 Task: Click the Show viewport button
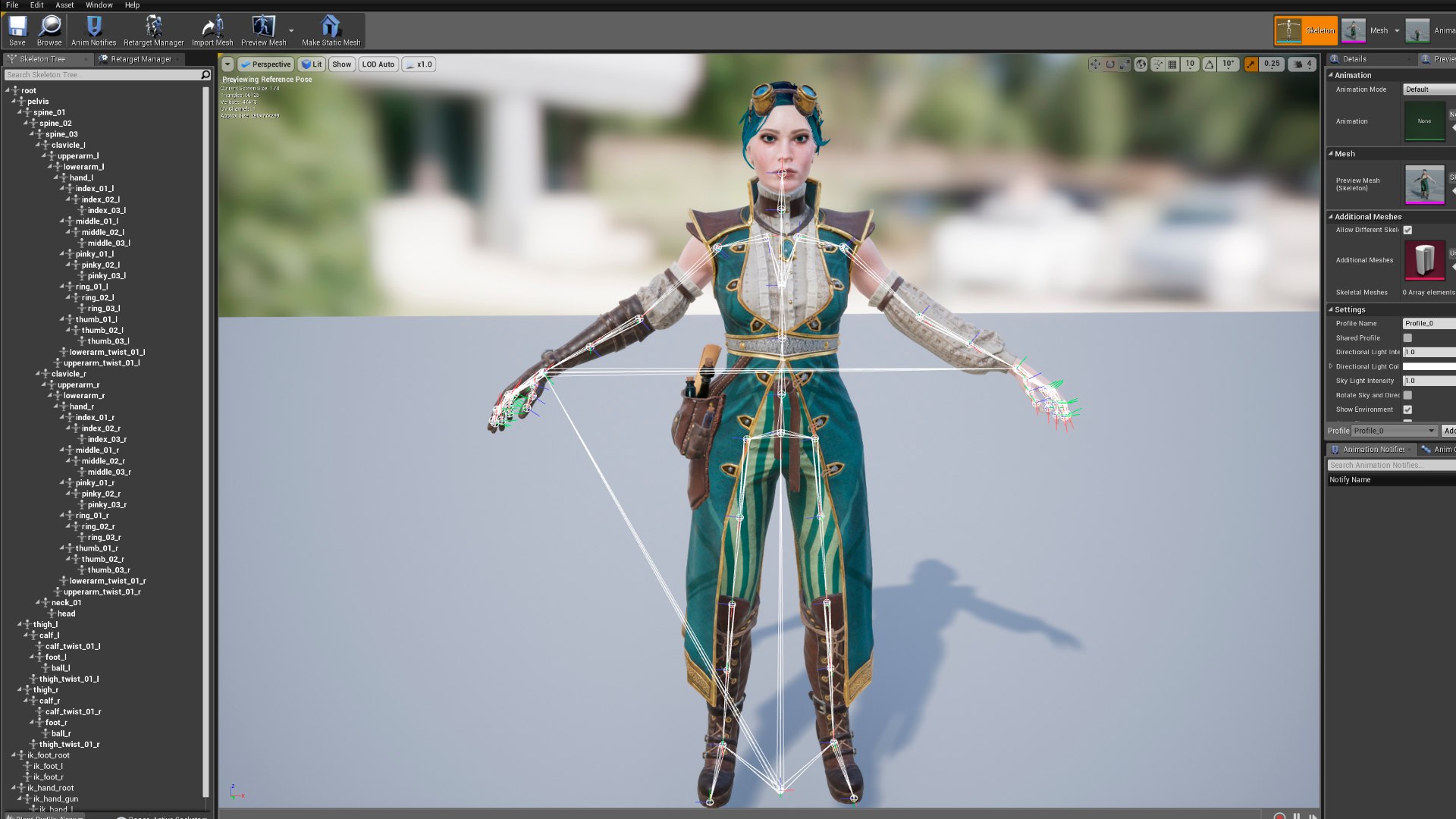click(342, 64)
